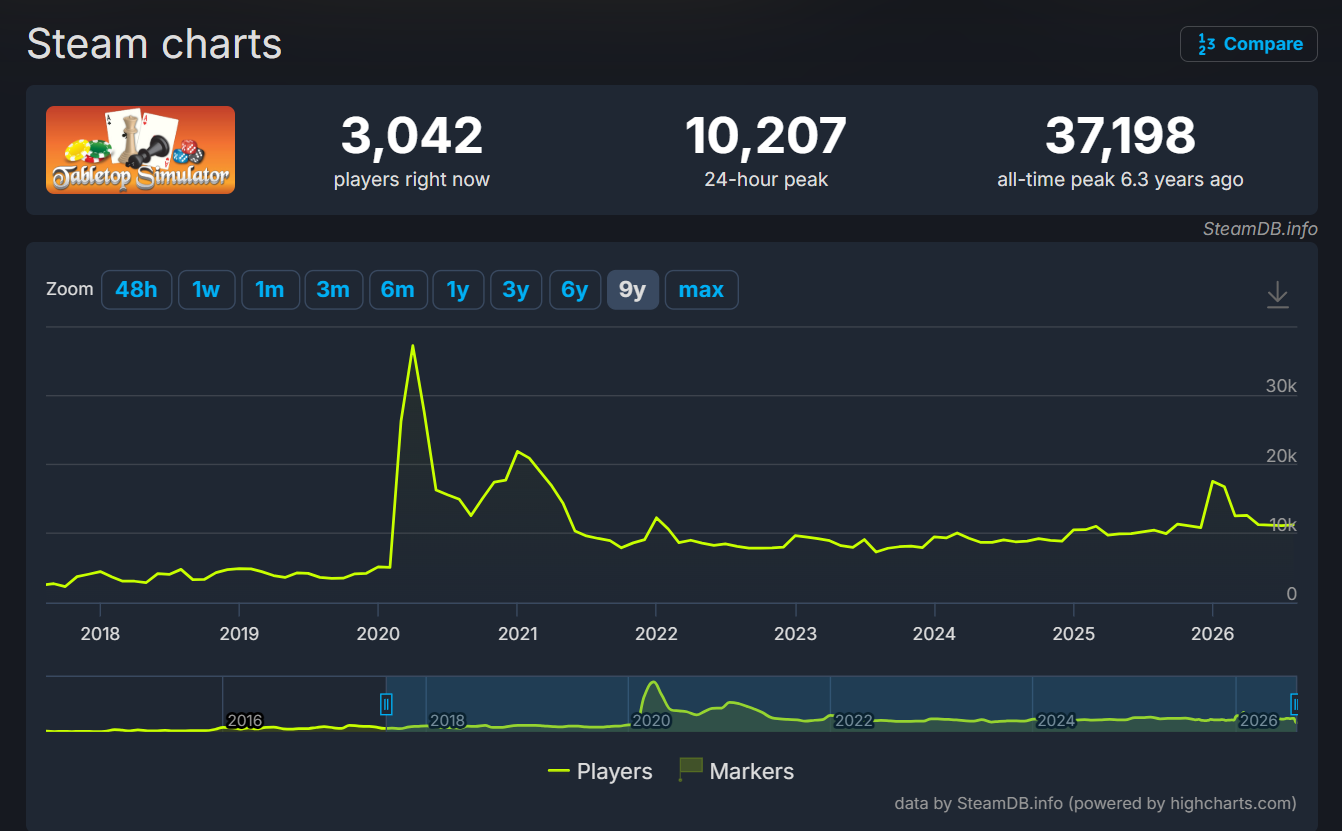Click the all-time peak 6.3 years ago caption
1342x831 pixels.
pyautogui.click(x=1120, y=180)
